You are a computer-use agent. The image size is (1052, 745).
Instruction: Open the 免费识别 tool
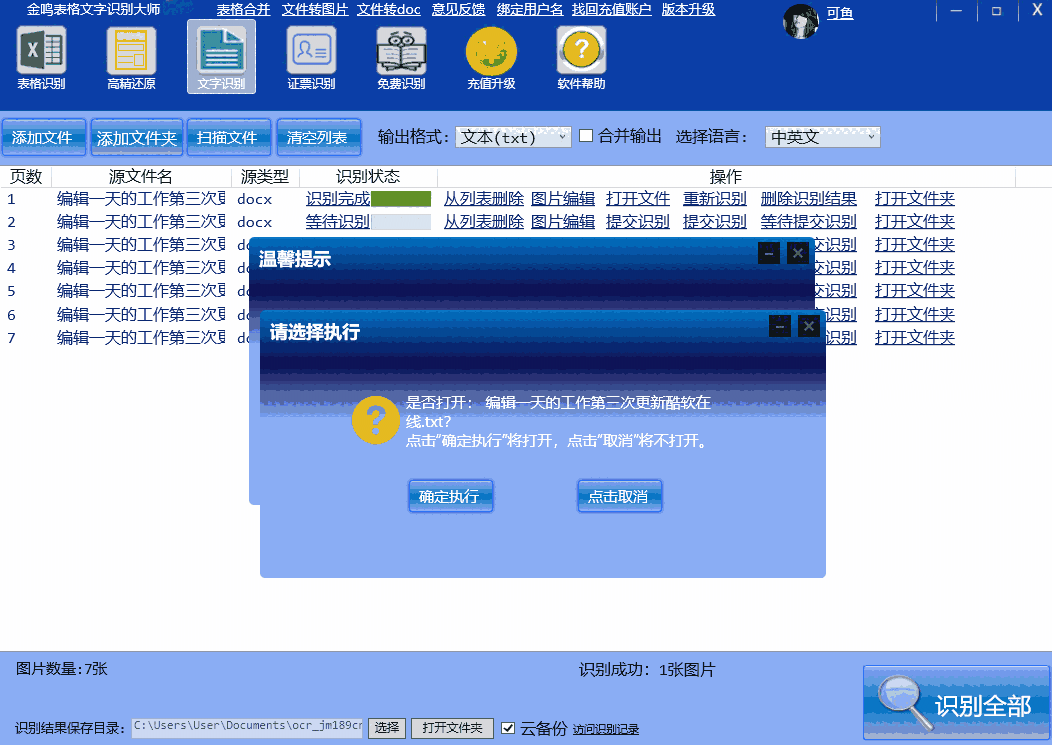coord(400,56)
